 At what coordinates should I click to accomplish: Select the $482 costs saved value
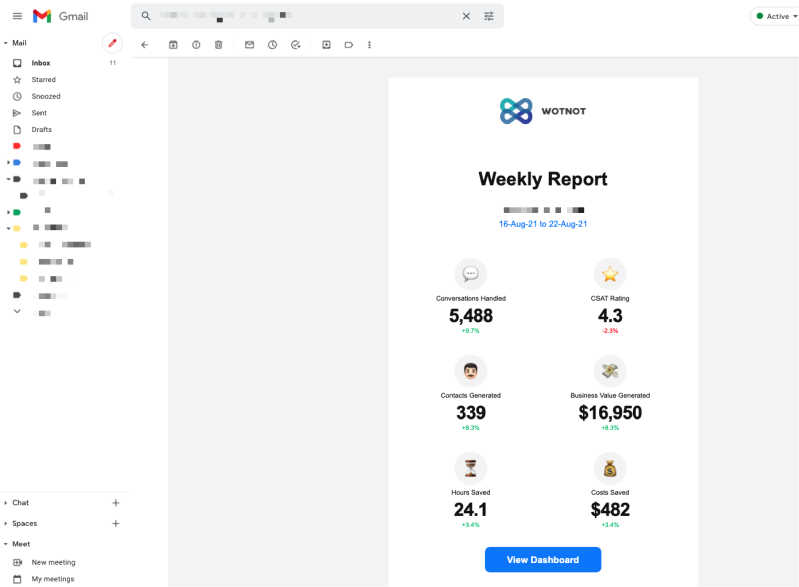pyautogui.click(x=610, y=510)
